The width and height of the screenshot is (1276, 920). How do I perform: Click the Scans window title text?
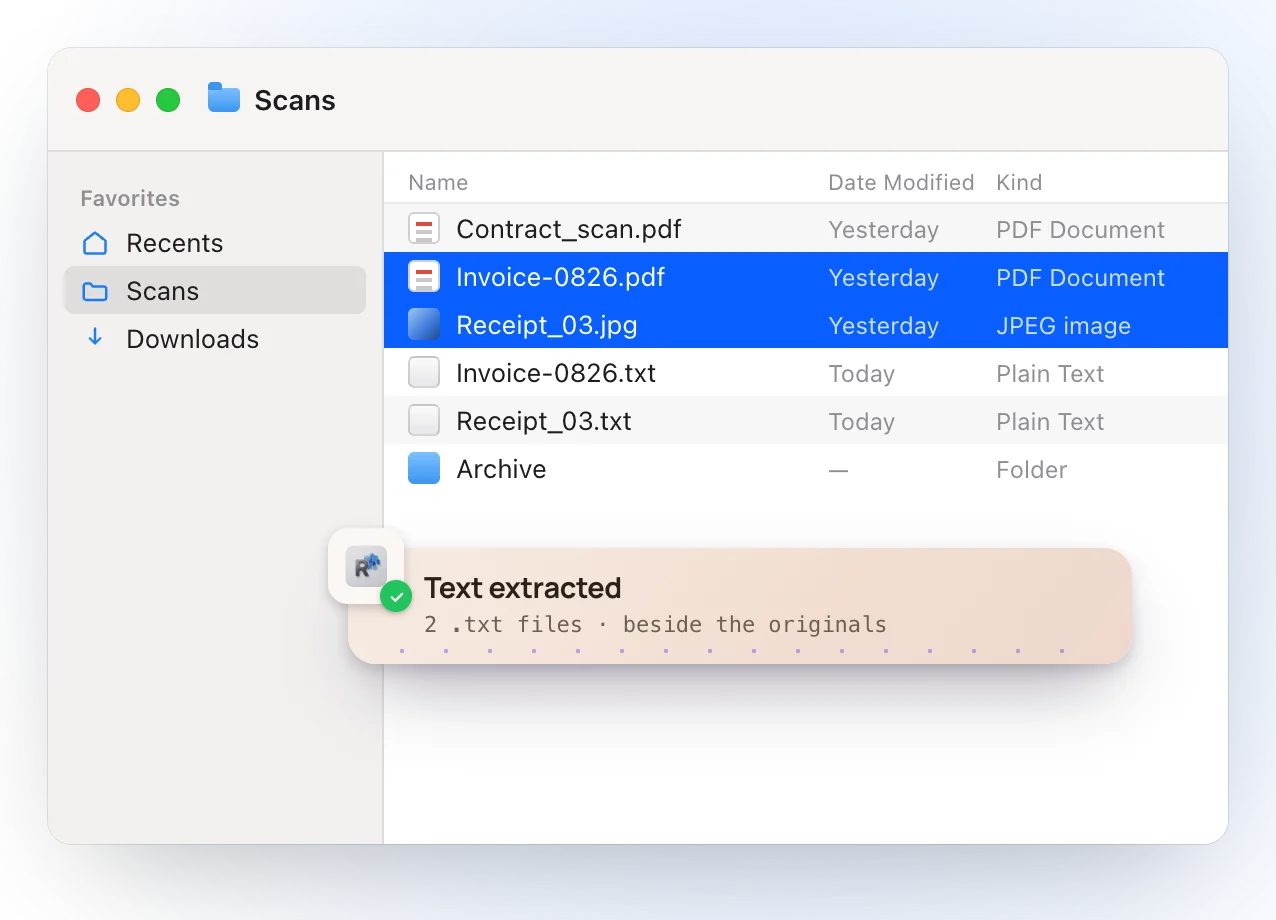click(x=295, y=100)
